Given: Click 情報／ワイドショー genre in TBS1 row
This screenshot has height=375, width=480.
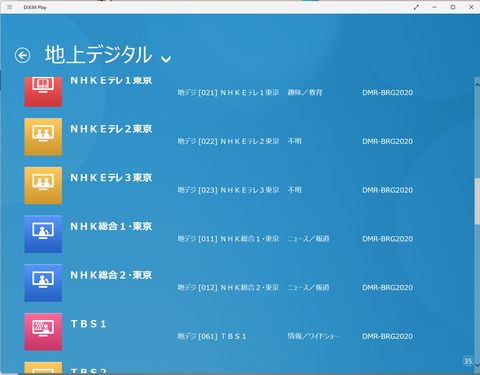Looking at the screenshot, I should [313, 336].
